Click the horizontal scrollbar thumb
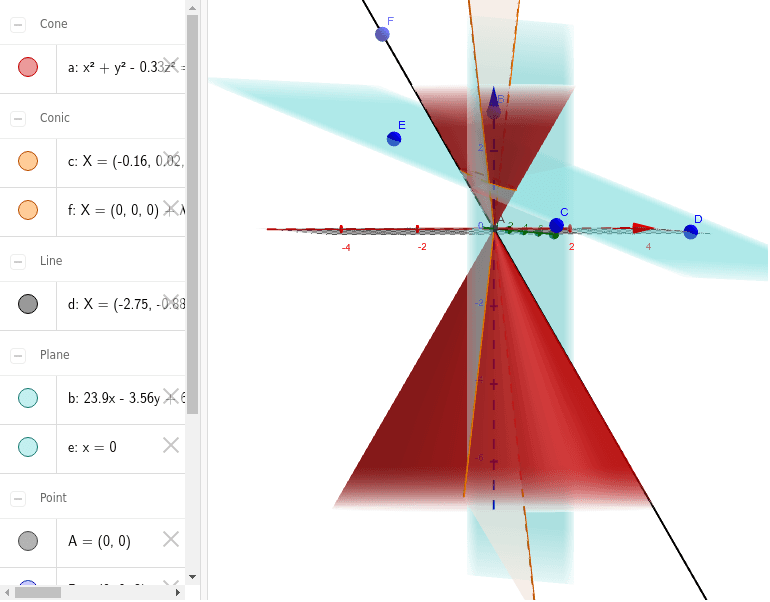Image resolution: width=770 pixels, height=602 pixels. tap(38, 593)
